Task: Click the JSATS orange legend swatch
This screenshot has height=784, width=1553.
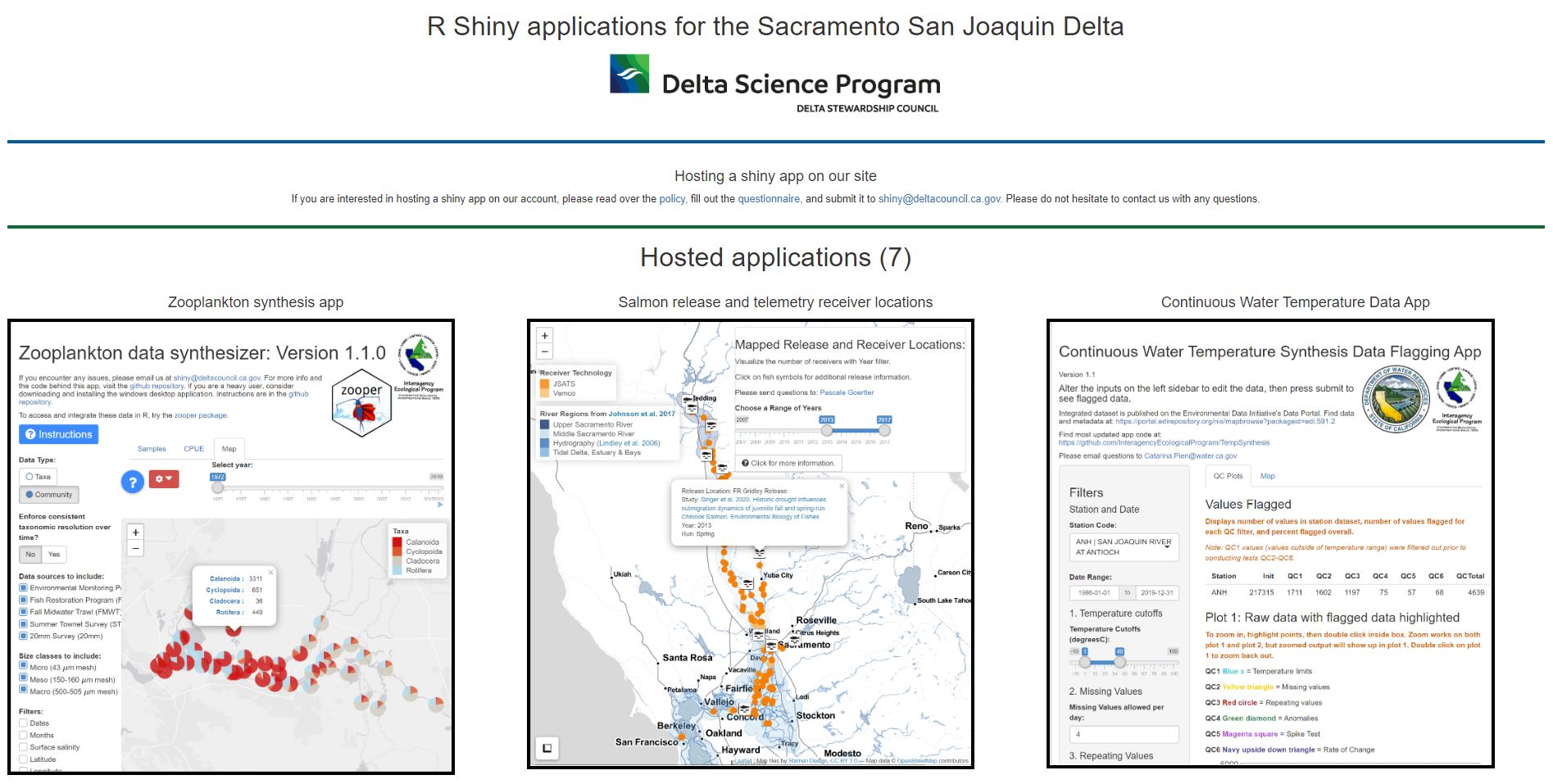Action: (x=544, y=383)
